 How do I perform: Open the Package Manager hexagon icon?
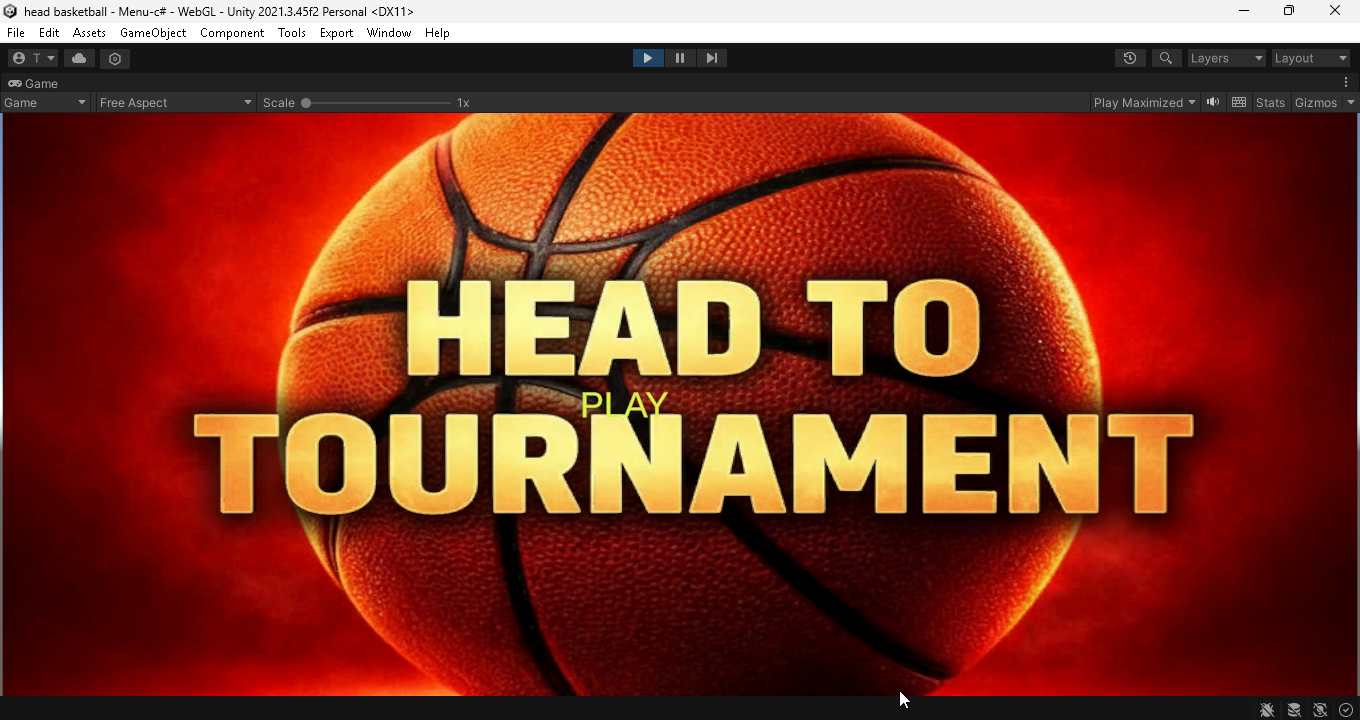pos(115,58)
